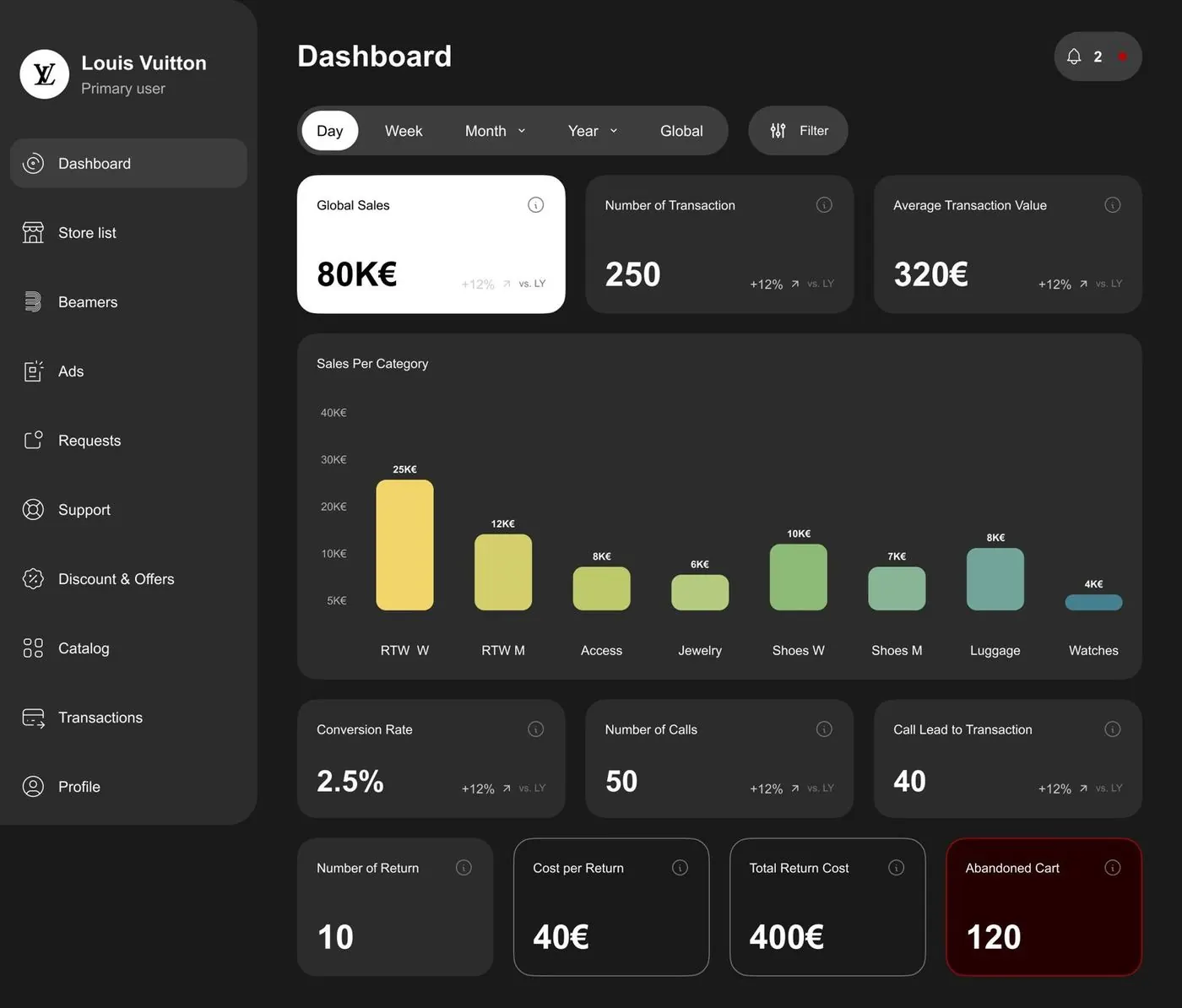The width and height of the screenshot is (1182, 1008).
Task: Show info for Call Lead to Transaction
Action: click(x=1113, y=729)
